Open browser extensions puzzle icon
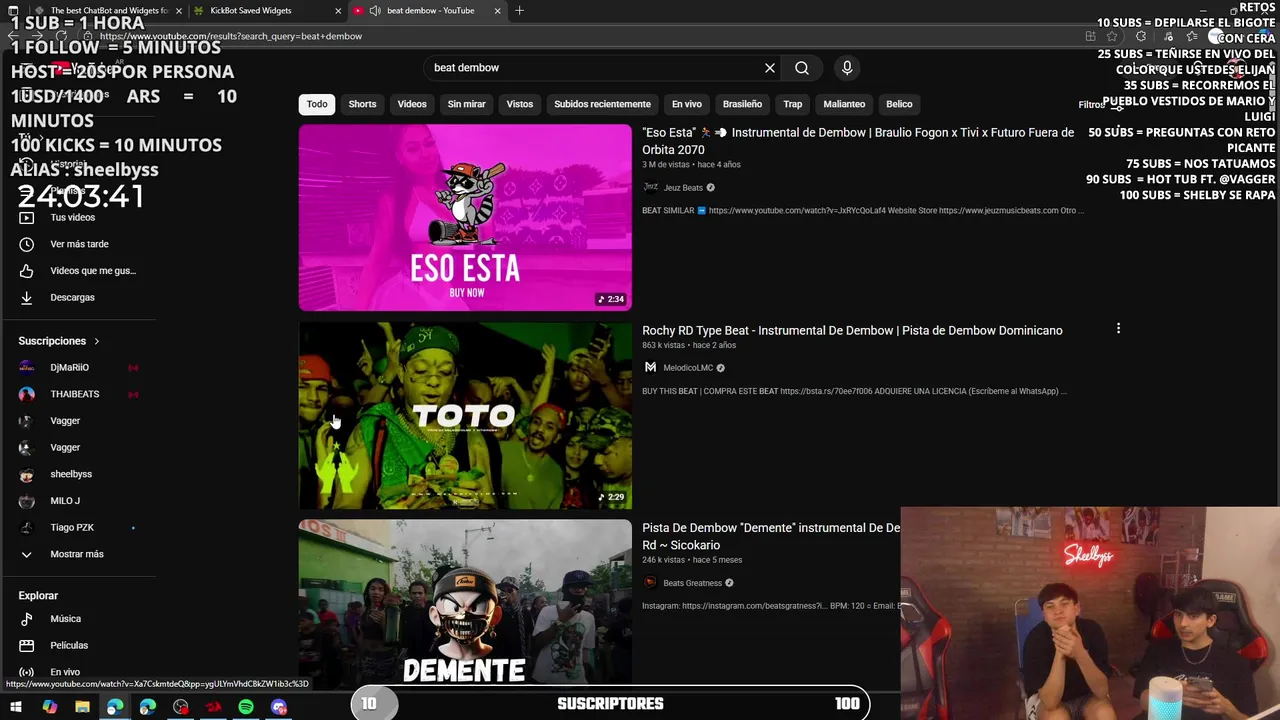This screenshot has width=1280, height=720. (1141, 36)
